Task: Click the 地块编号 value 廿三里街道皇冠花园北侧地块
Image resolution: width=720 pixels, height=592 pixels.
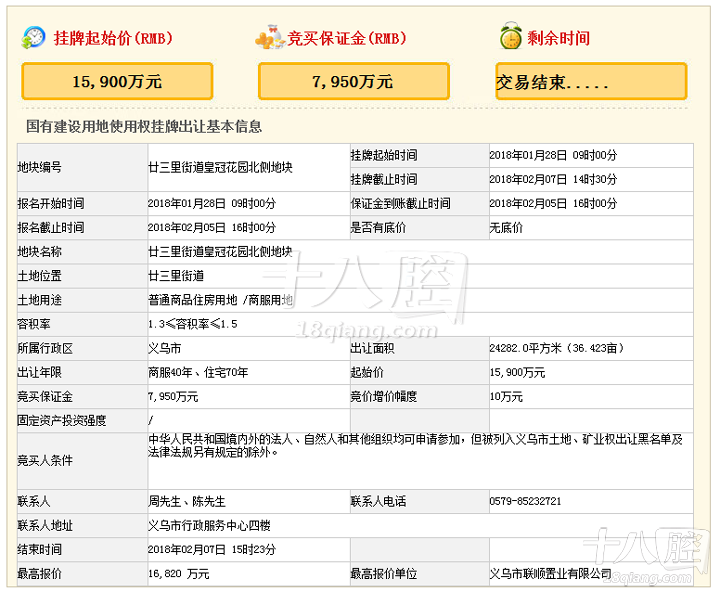Action: tap(220, 167)
